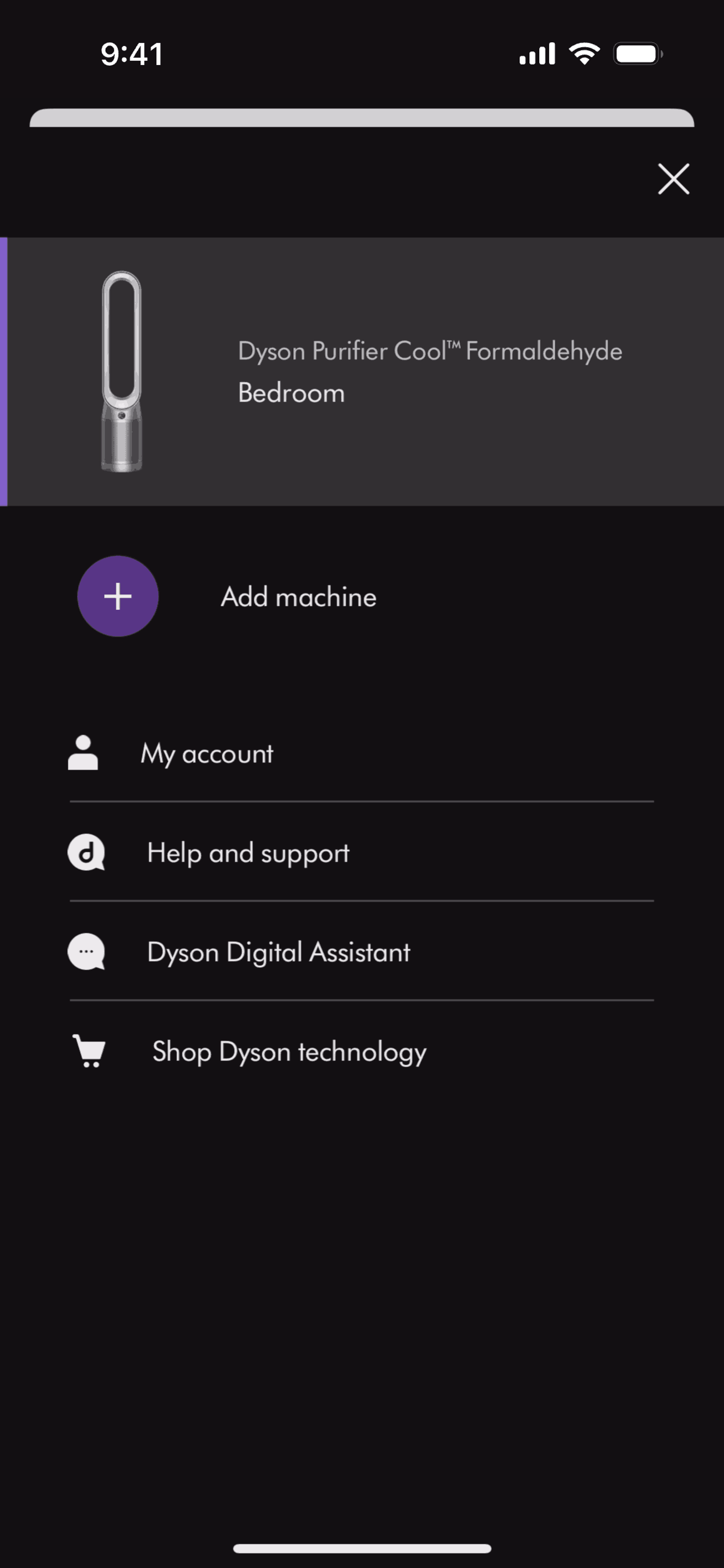Choose the Bedroom machine label
The width and height of the screenshot is (724, 1568).
point(291,393)
